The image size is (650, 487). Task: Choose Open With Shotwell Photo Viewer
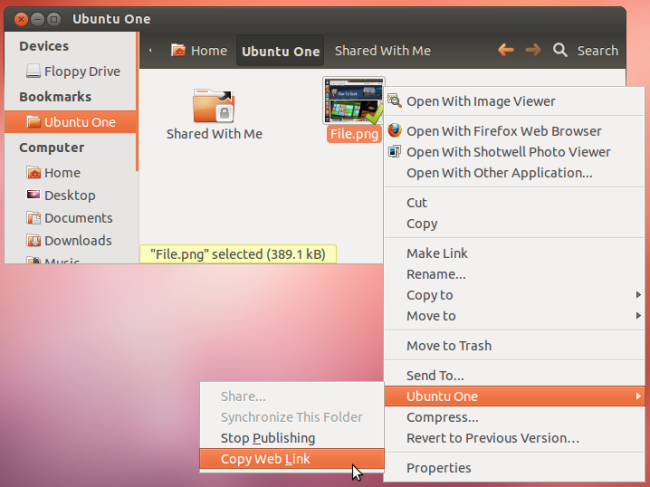point(514,152)
